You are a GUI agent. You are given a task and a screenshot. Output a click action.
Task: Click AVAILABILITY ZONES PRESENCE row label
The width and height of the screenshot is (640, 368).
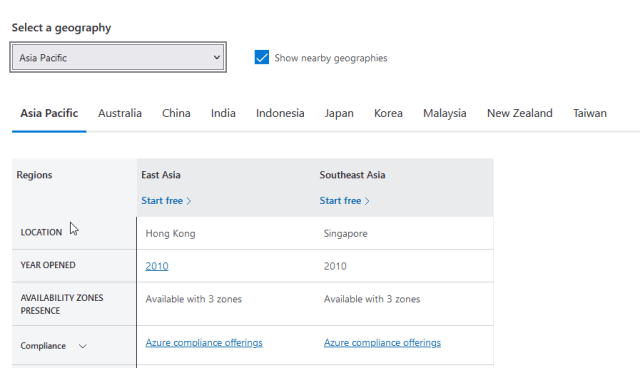pyautogui.click(x=62, y=304)
